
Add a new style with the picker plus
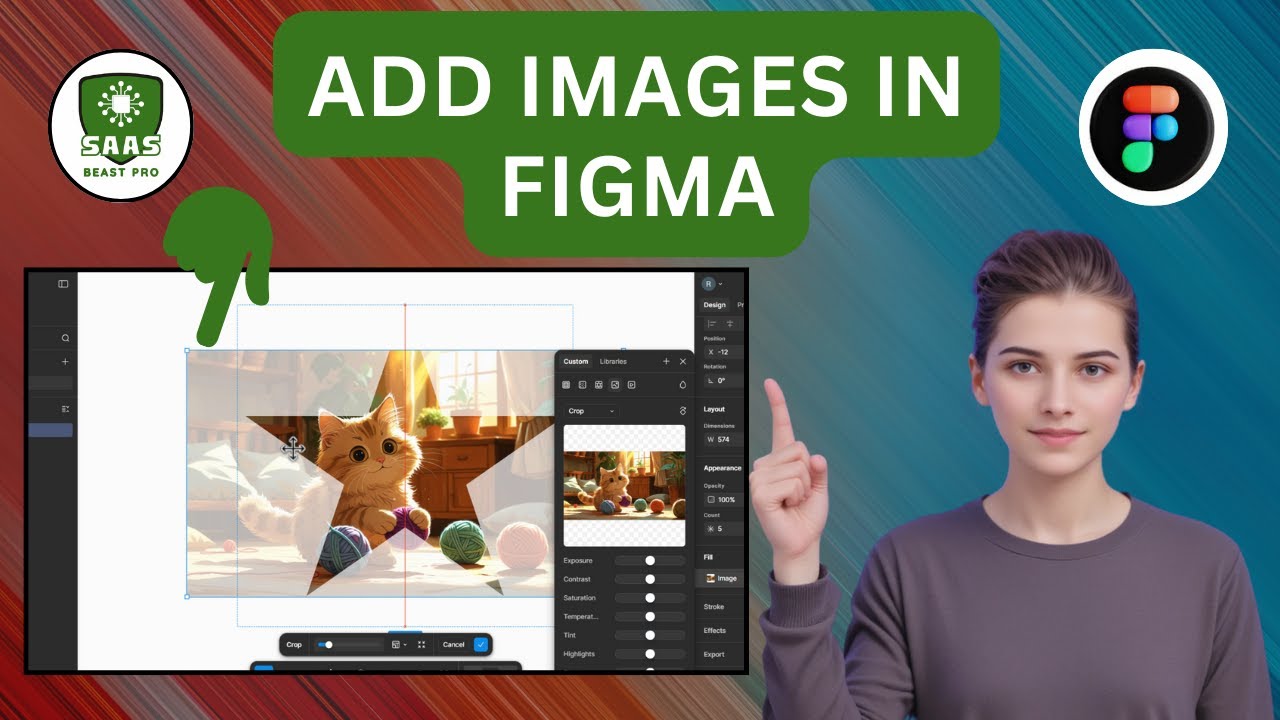[x=666, y=361]
